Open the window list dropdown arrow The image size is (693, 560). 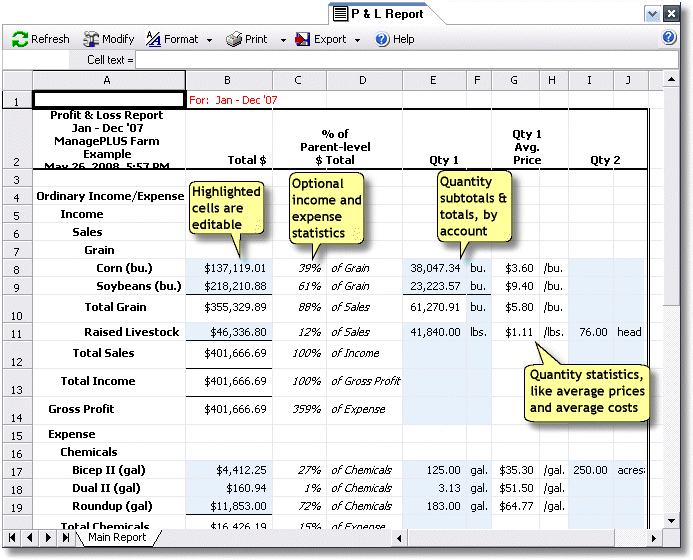652,14
